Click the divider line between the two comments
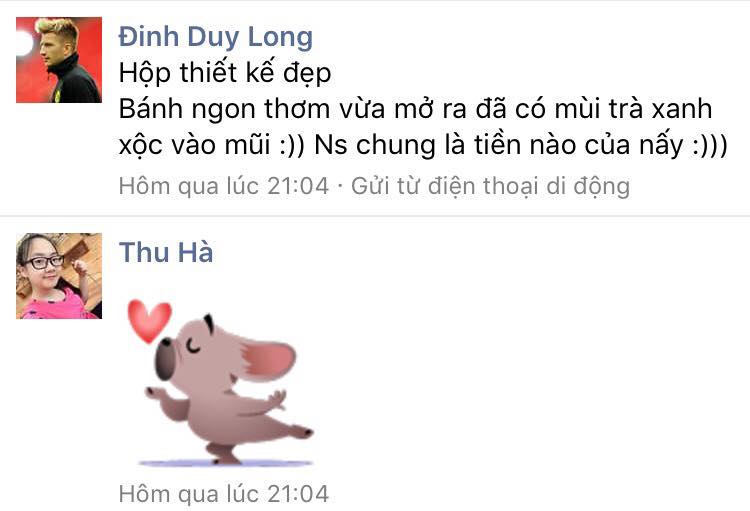This screenshot has width=750, height=511. coord(375,216)
